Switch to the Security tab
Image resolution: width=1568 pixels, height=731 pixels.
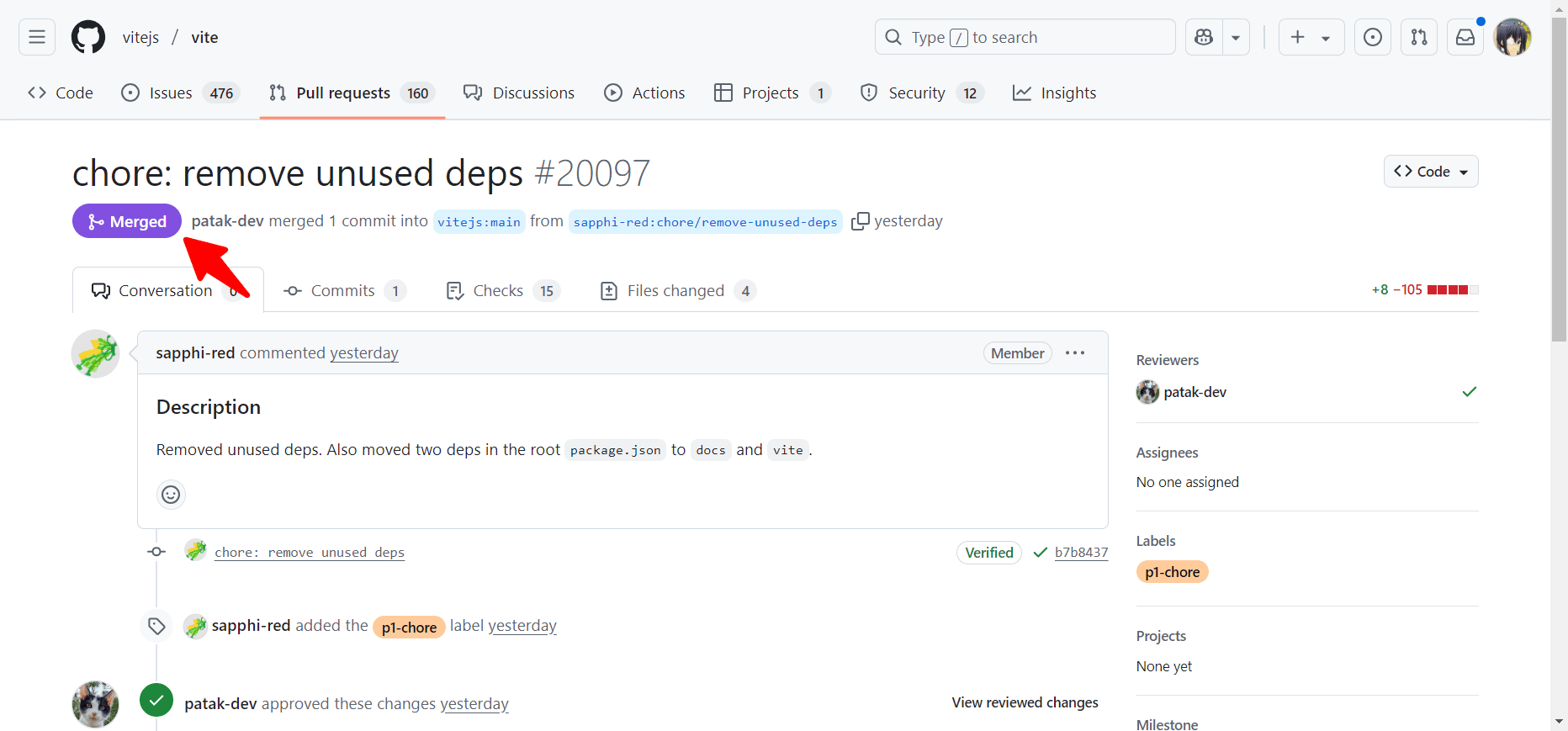(922, 93)
